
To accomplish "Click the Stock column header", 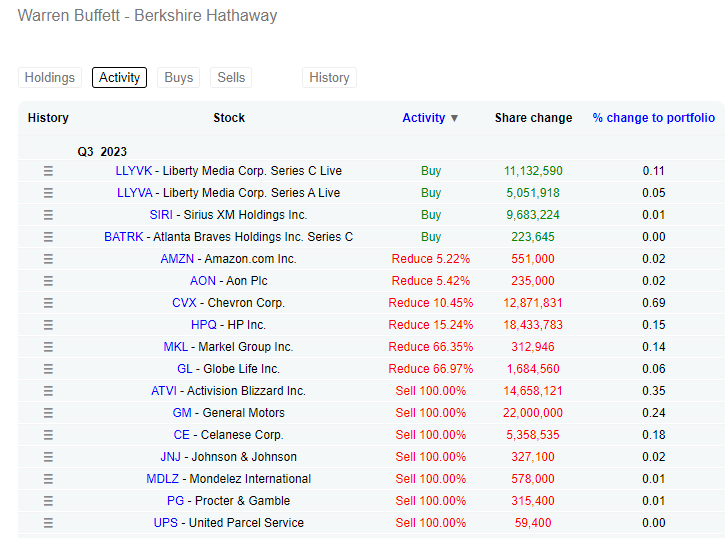I will [x=229, y=118].
